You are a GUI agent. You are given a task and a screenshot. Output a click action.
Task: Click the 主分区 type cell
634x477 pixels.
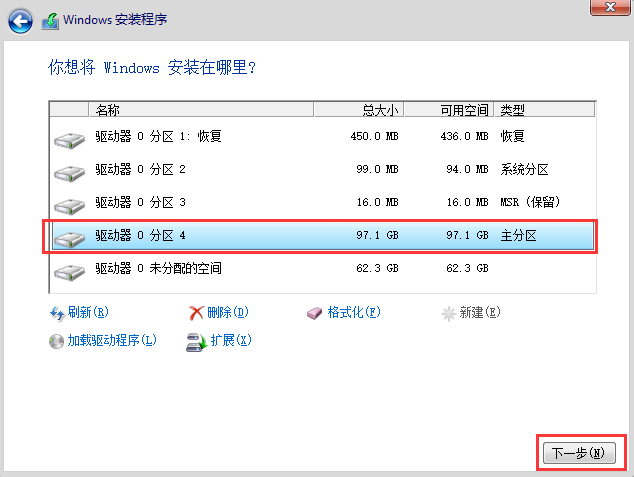(518, 235)
